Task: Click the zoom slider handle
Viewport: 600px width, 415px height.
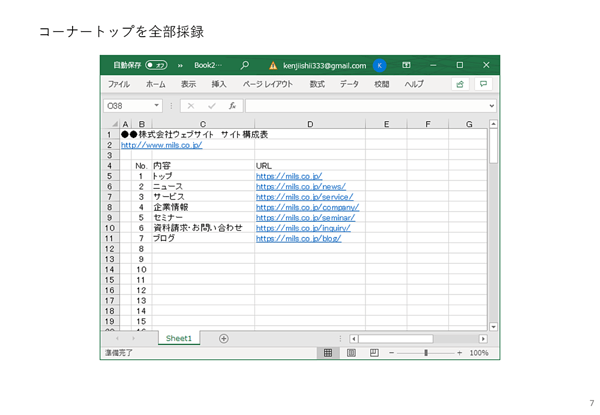Action: (x=426, y=353)
